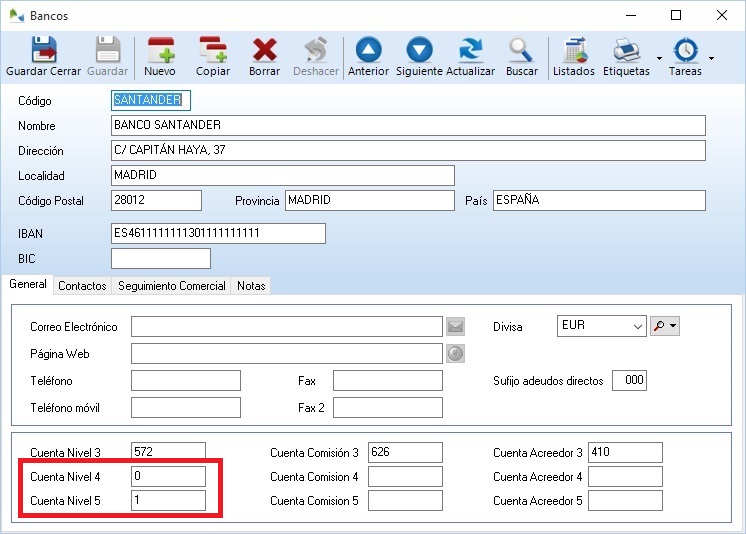746x534 pixels.
Task: Click the Fax input field
Action: 388,381
